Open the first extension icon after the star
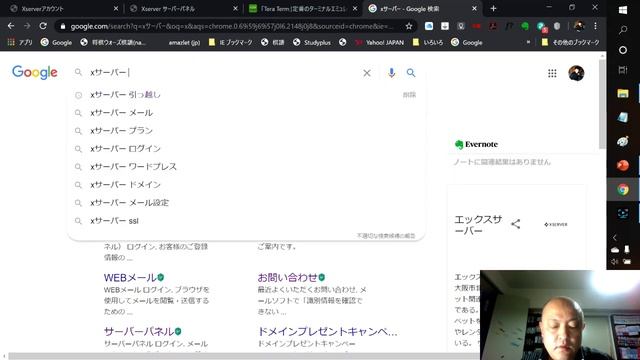 click(429, 26)
